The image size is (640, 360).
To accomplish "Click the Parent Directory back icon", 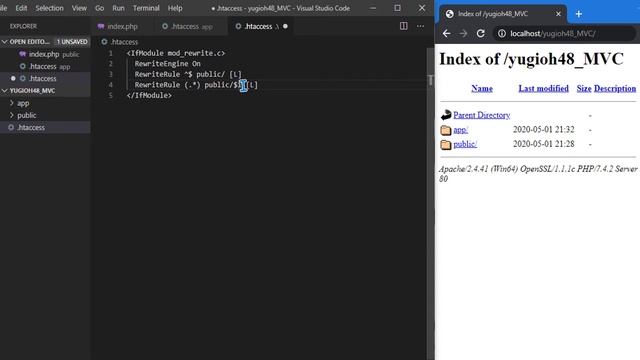I will 446,115.
